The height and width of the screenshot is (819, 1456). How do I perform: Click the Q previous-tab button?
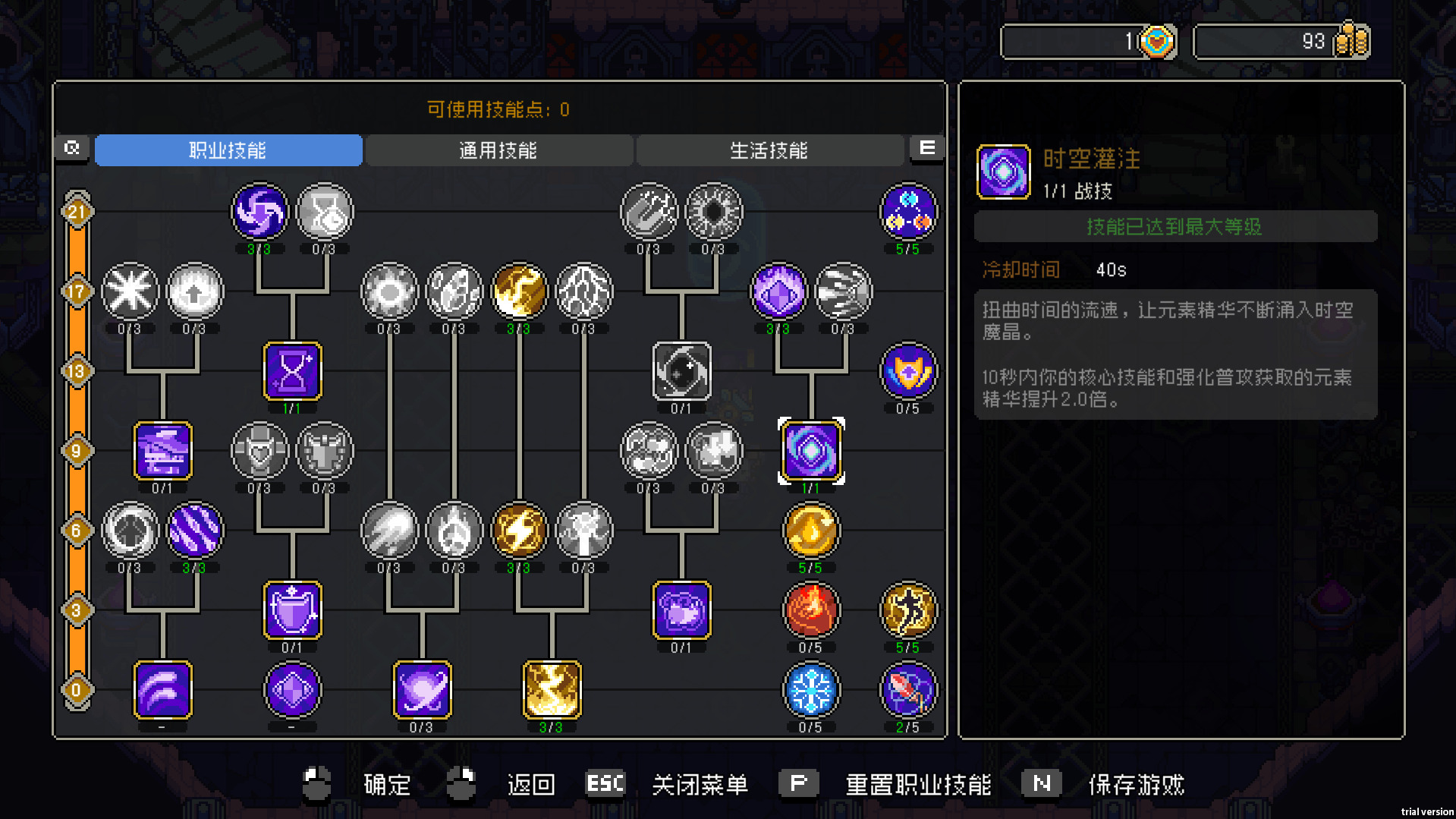coord(72,148)
